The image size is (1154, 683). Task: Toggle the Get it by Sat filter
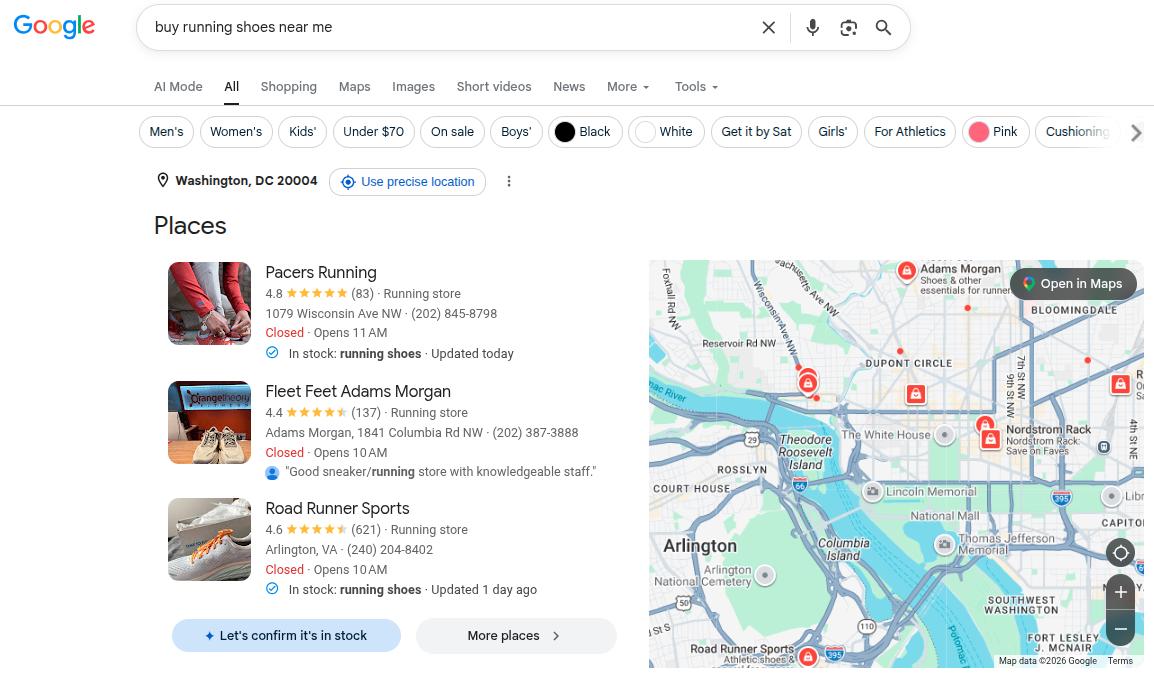click(x=756, y=132)
